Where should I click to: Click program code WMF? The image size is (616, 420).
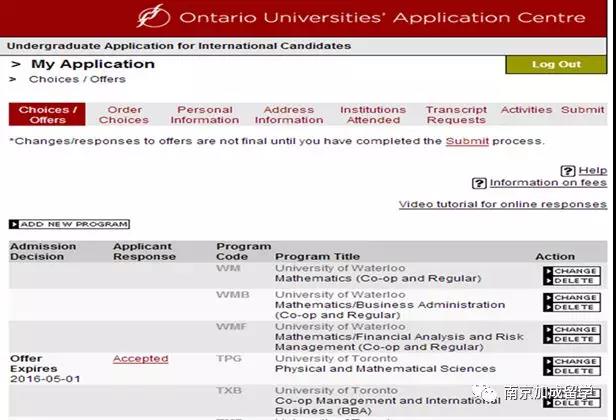pyautogui.click(x=231, y=326)
